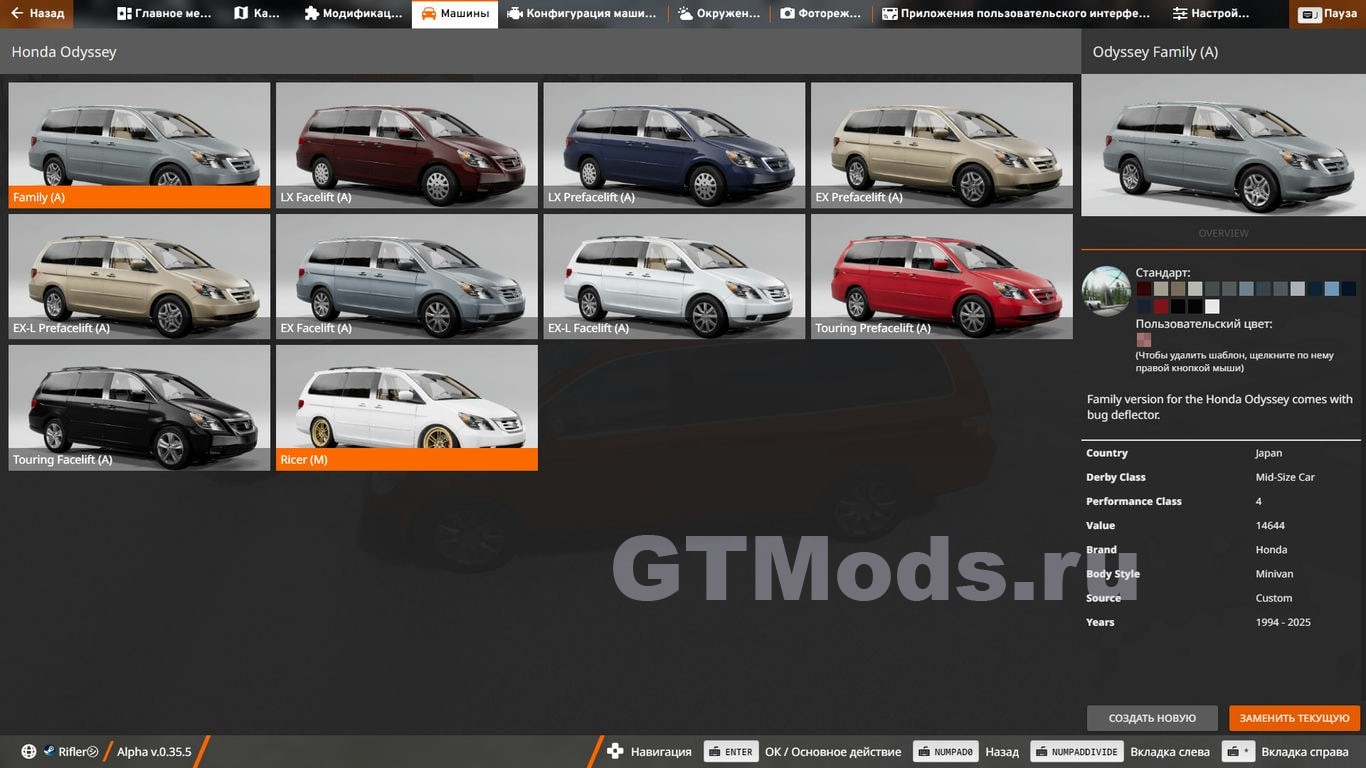Pick the bright red standard color
The image size is (1366, 768).
click(1161, 306)
